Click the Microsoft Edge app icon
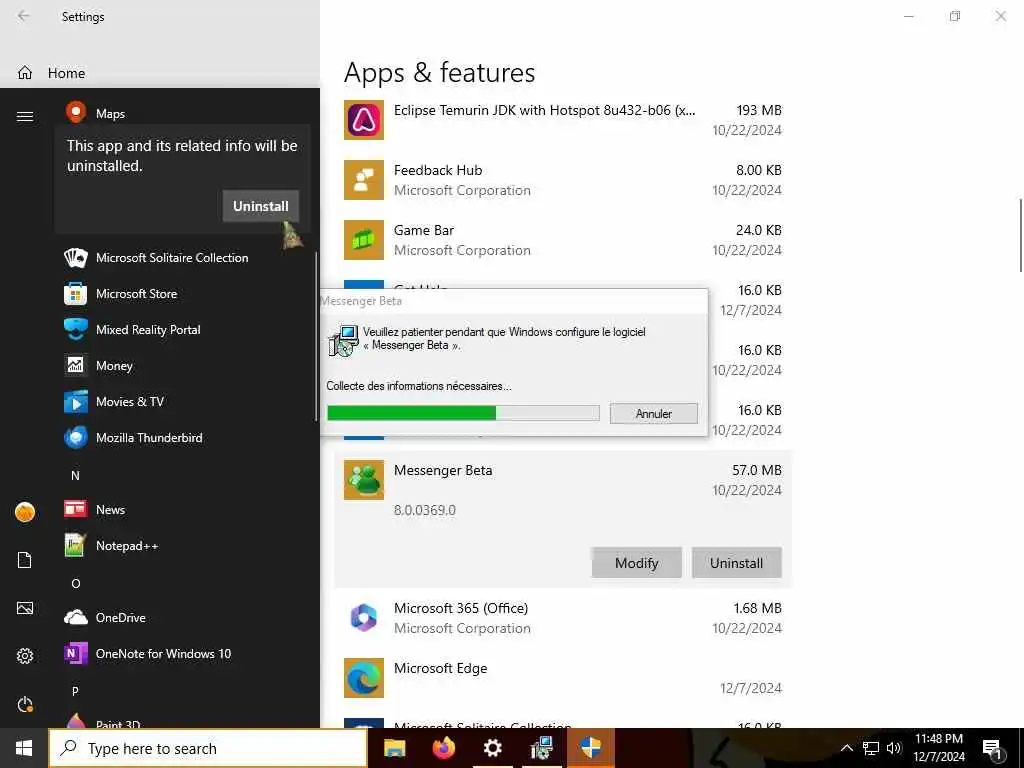This screenshot has width=1024, height=768. coord(364,678)
